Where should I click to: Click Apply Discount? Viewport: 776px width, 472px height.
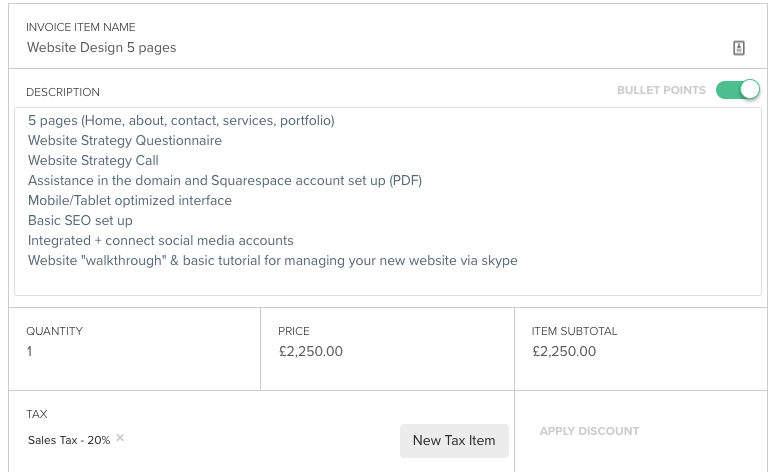pos(589,431)
